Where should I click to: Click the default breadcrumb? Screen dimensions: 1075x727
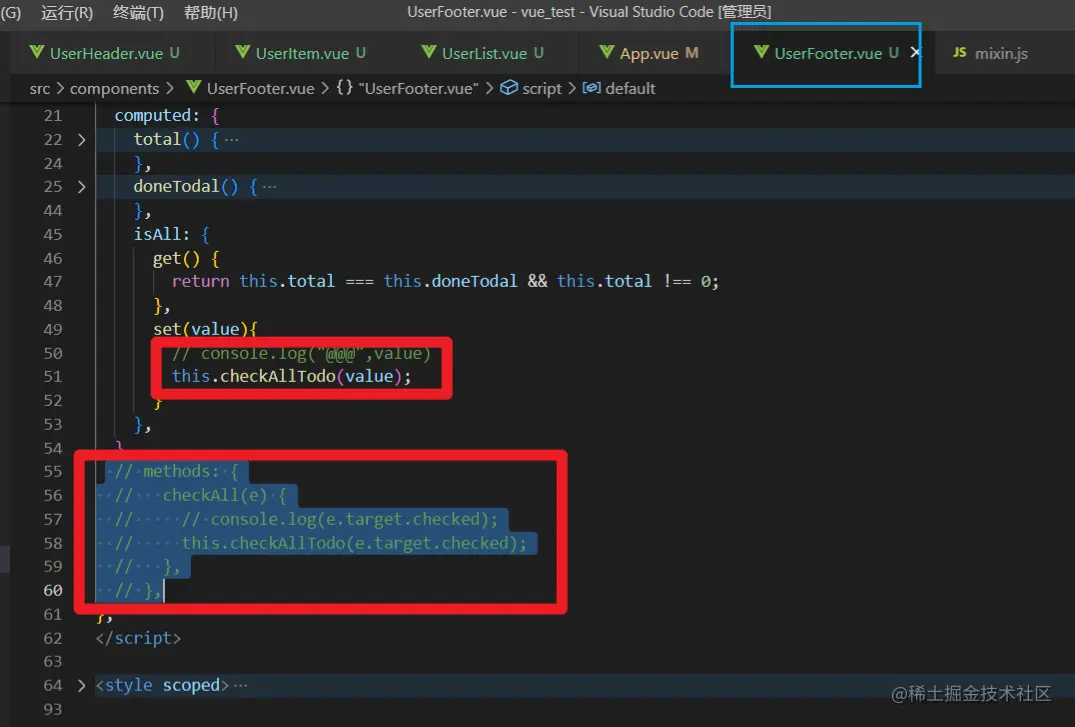[x=630, y=88]
